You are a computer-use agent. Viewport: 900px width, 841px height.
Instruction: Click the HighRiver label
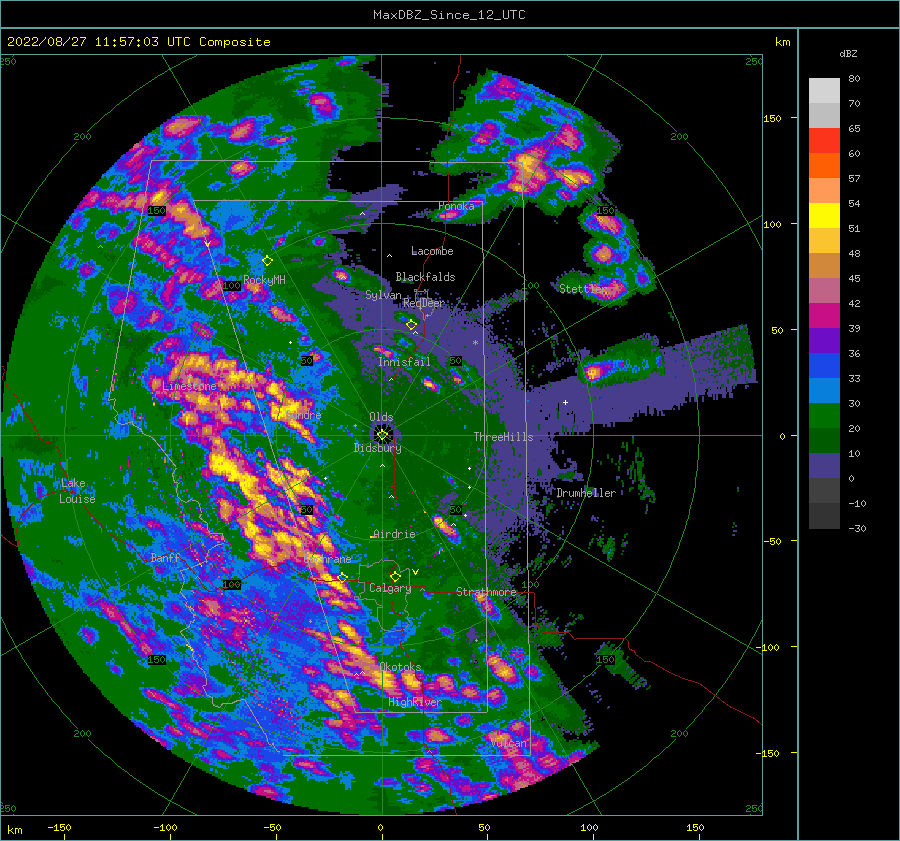(415, 702)
